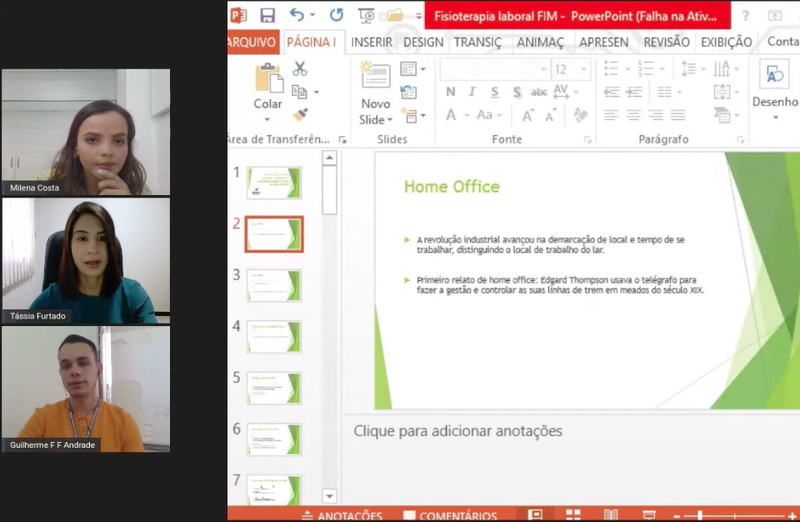Click the Cut scissors icon

click(x=300, y=69)
